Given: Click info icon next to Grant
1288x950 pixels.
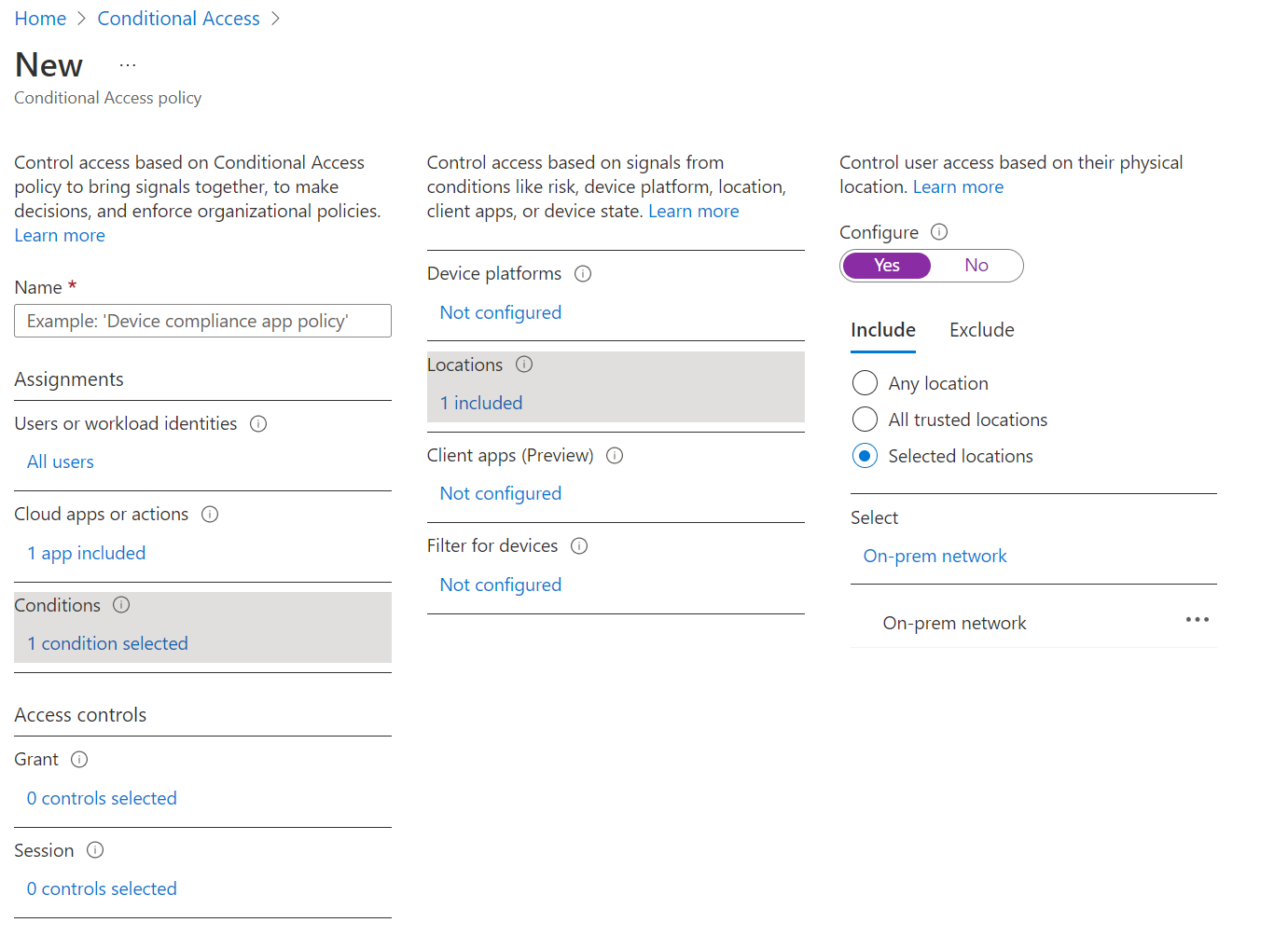Looking at the screenshot, I should (x=79, y=760).
